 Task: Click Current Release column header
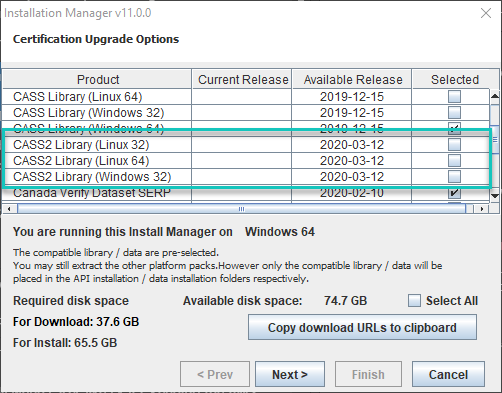[x=243, y=79]
